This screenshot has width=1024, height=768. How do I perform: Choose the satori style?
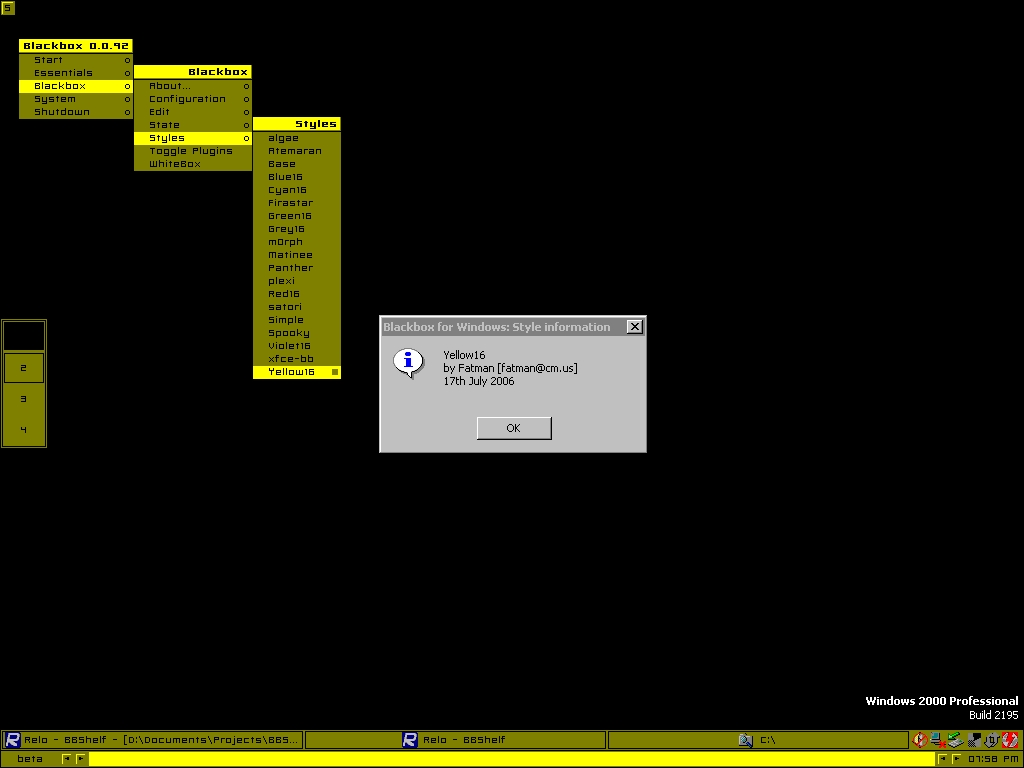coord(296,307)
